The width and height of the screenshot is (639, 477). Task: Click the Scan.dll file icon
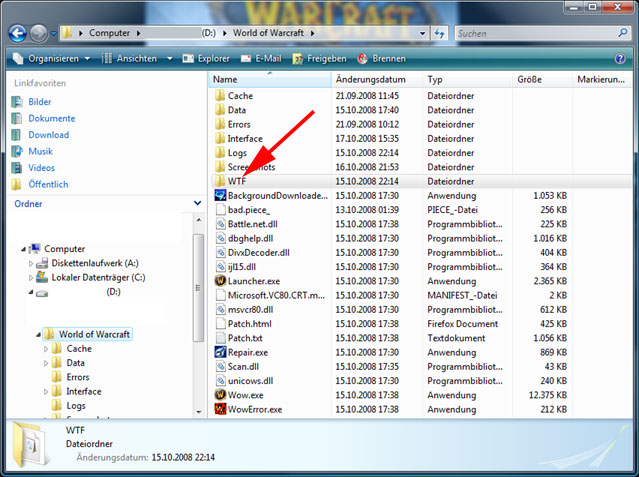pyautogui.click(x=220, y=367)
